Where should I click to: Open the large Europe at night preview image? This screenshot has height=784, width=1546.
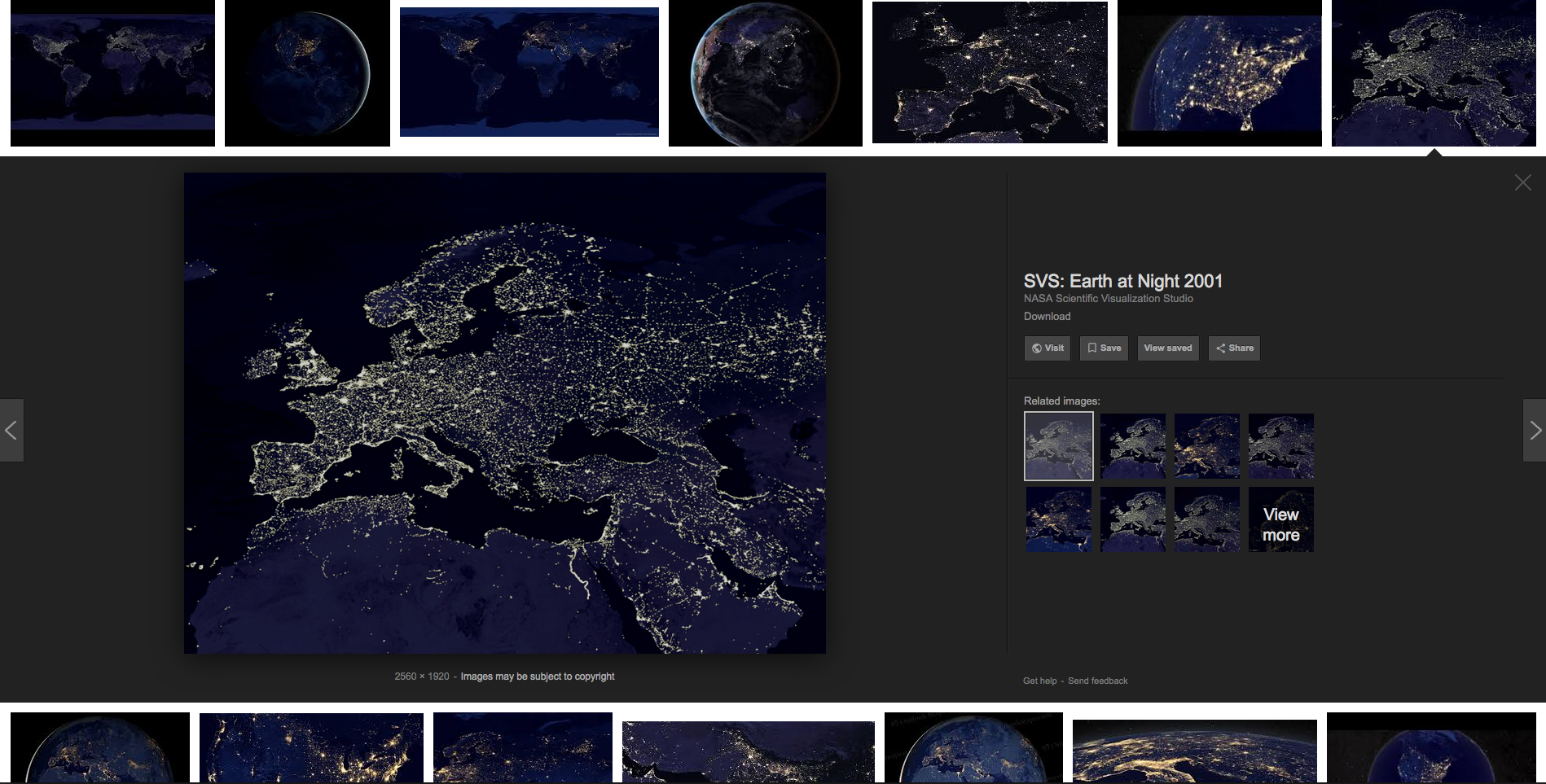pyautogui.click(x=505, y=413)
